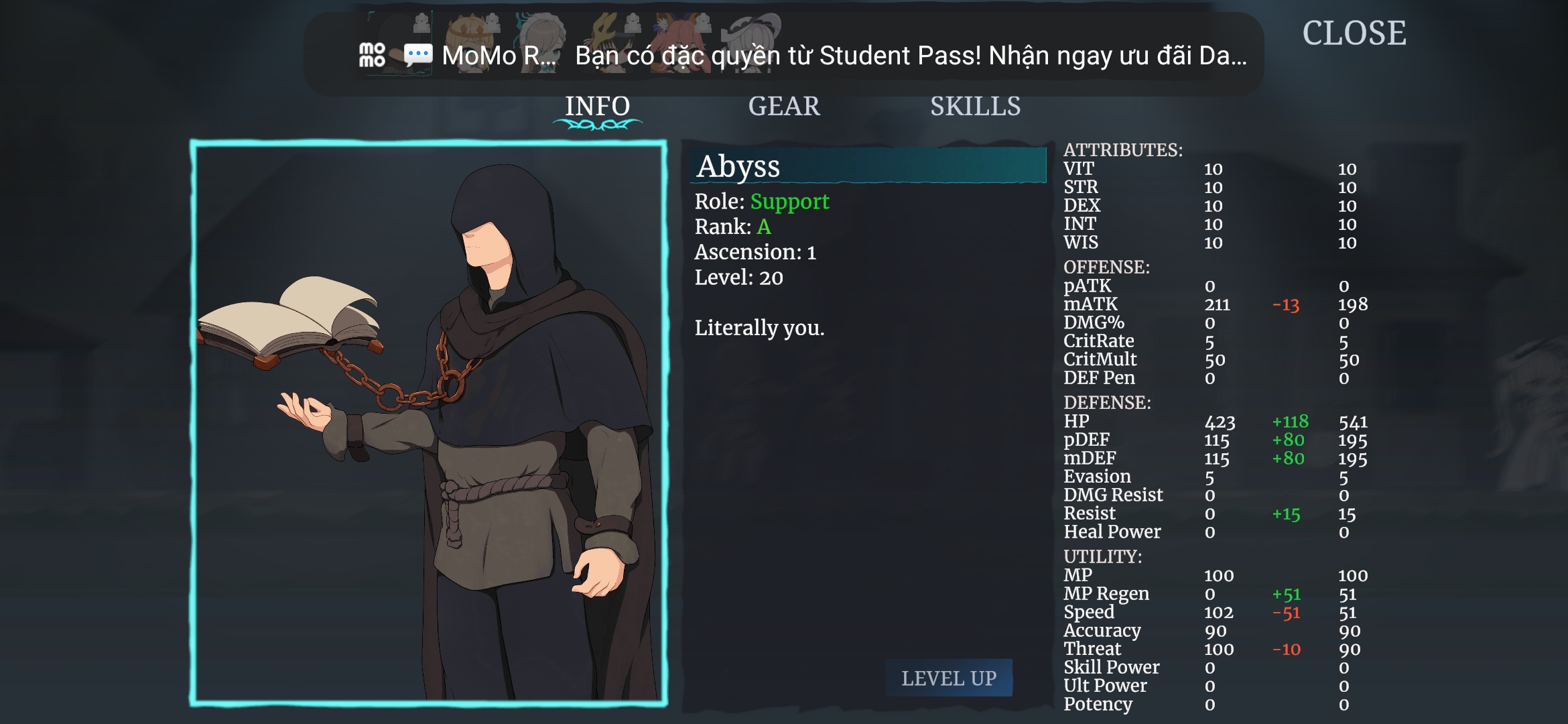Image resolution: width=1568 pixels, height=724 pixels.
Task: Tap the mATK stat row
Action: 1216,304
